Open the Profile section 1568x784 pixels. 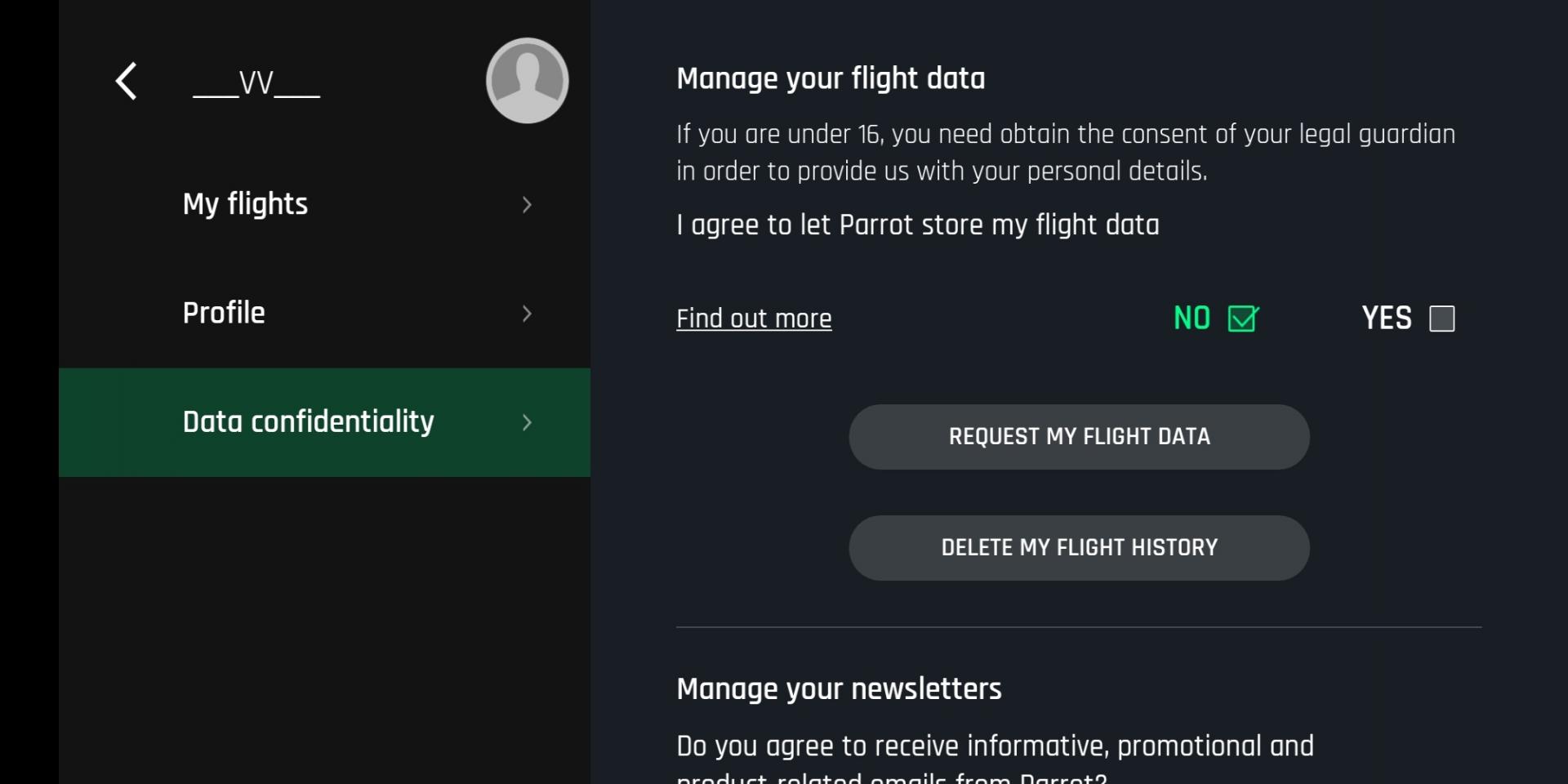click(x=324, y=314)
